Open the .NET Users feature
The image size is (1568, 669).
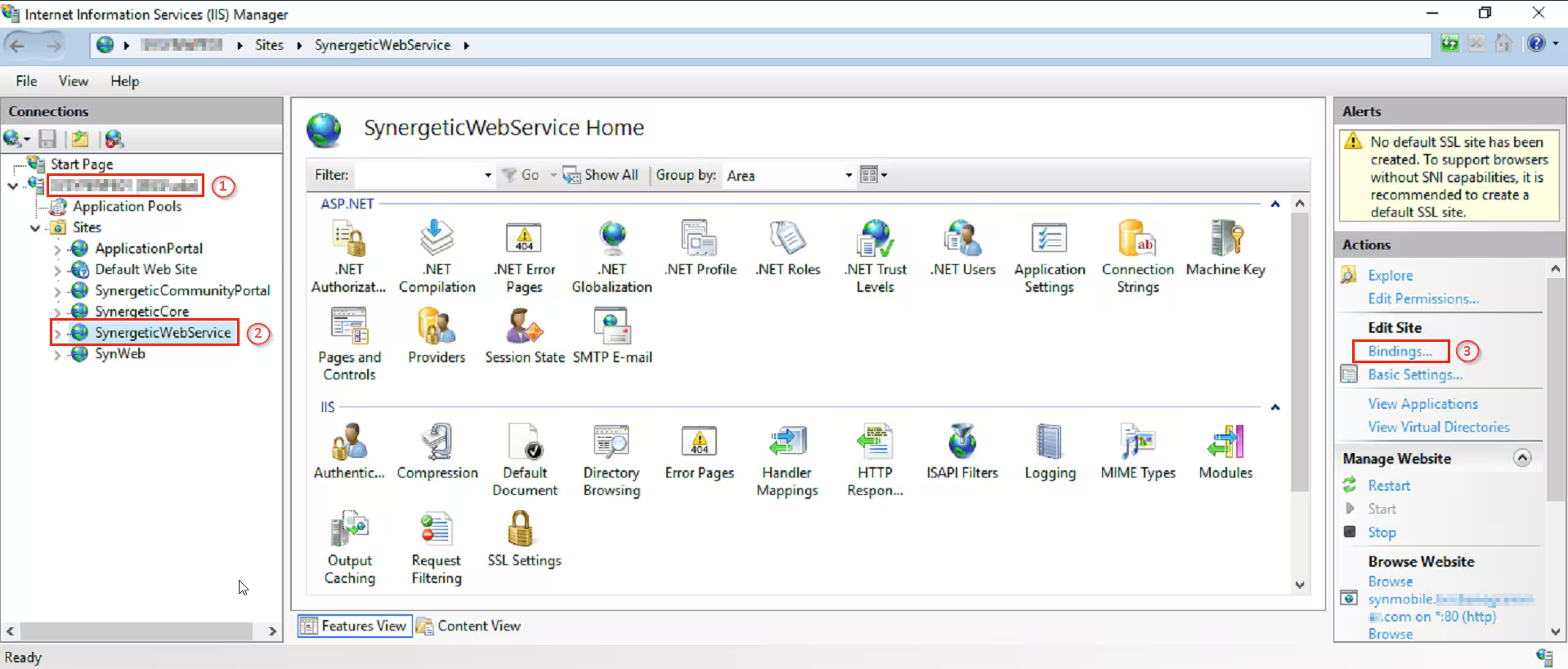point(963,248)
